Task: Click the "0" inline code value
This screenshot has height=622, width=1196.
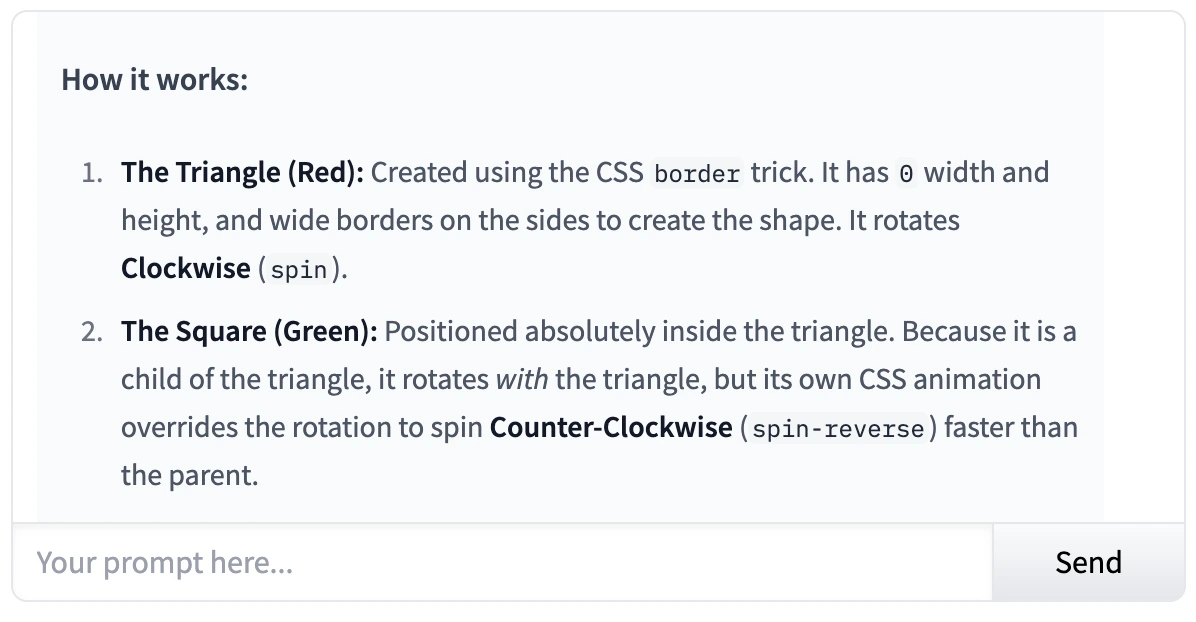Action: click(x=906, y=174)
